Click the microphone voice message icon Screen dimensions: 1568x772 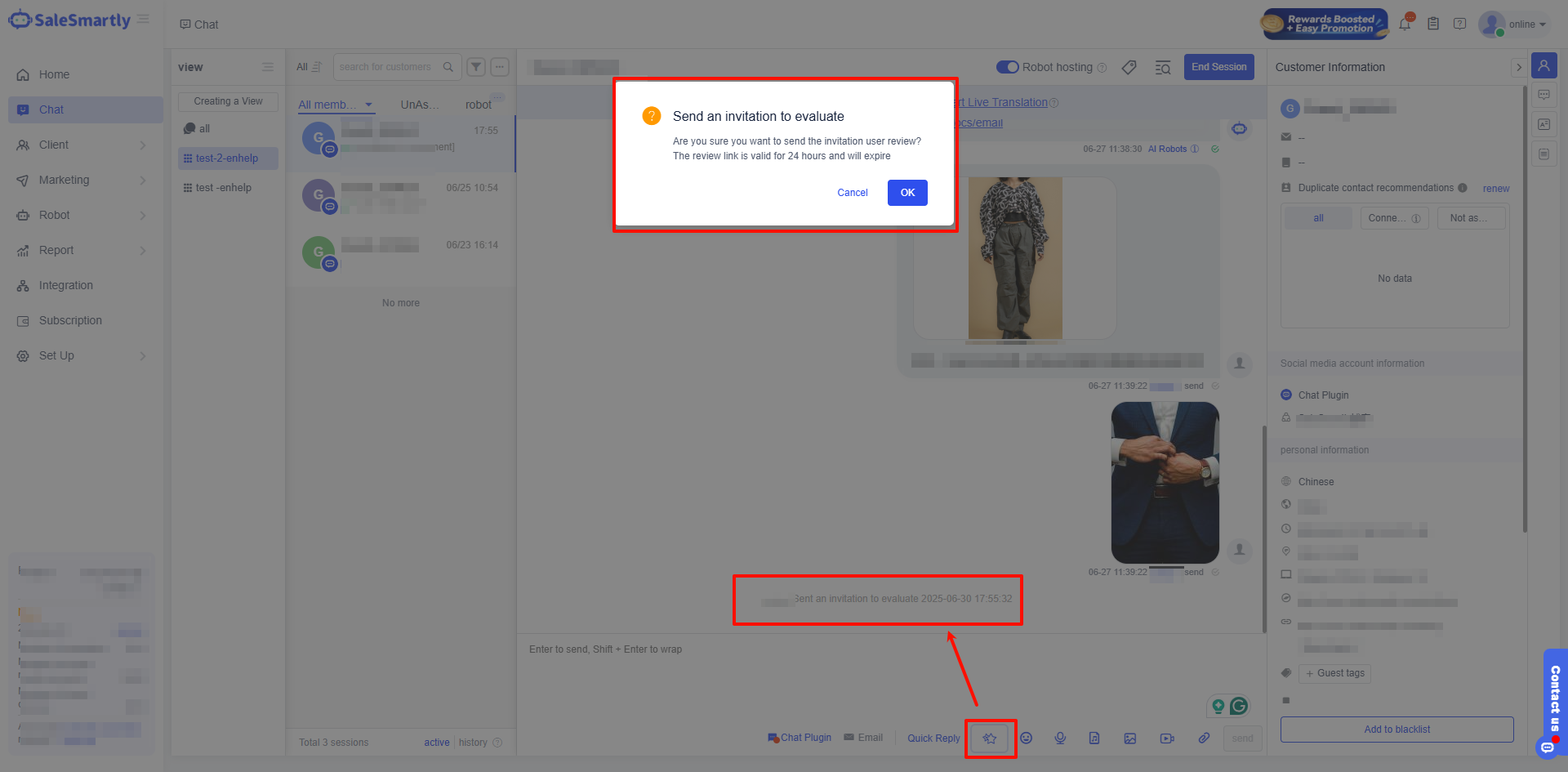tap(1060, 739)
